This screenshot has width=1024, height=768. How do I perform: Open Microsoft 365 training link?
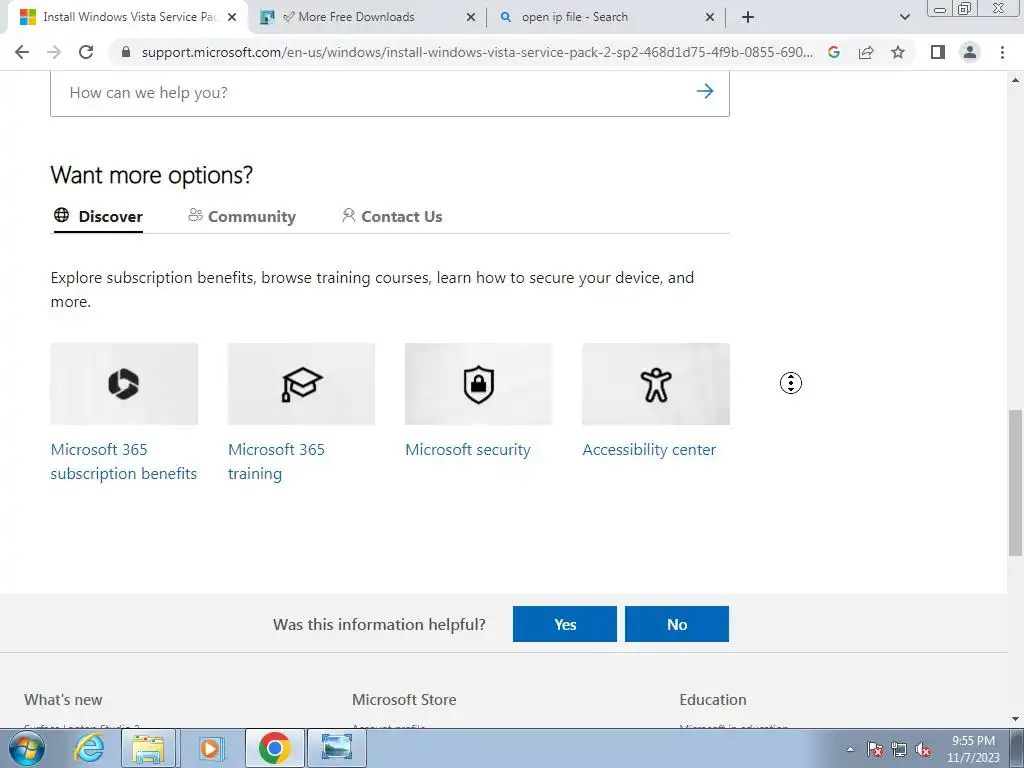pyautogui.click(x=276, y=462)
